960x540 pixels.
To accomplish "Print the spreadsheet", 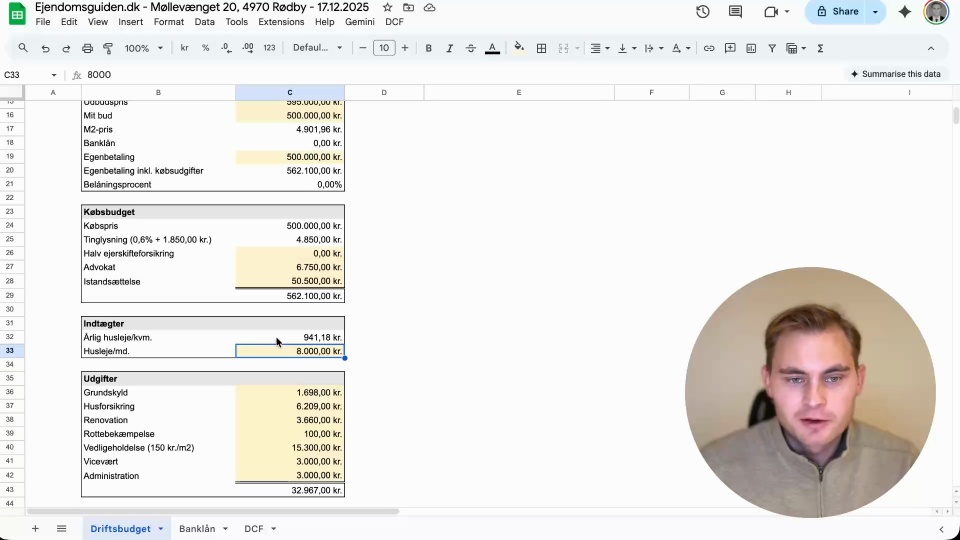I will pyautogui.click(x=87, y=48).
